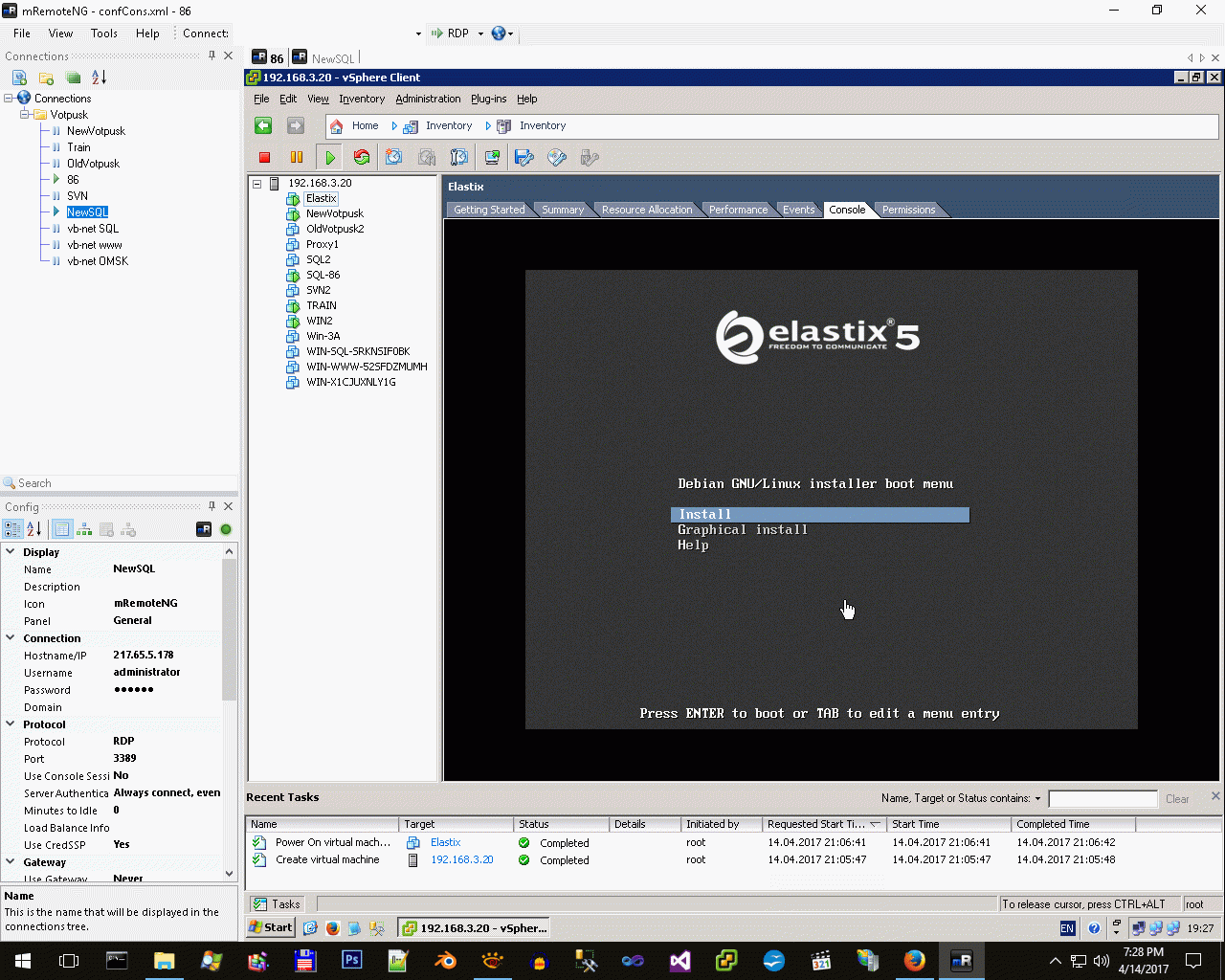Click vSphere Home icon in navigation bar

click(336, 125)
